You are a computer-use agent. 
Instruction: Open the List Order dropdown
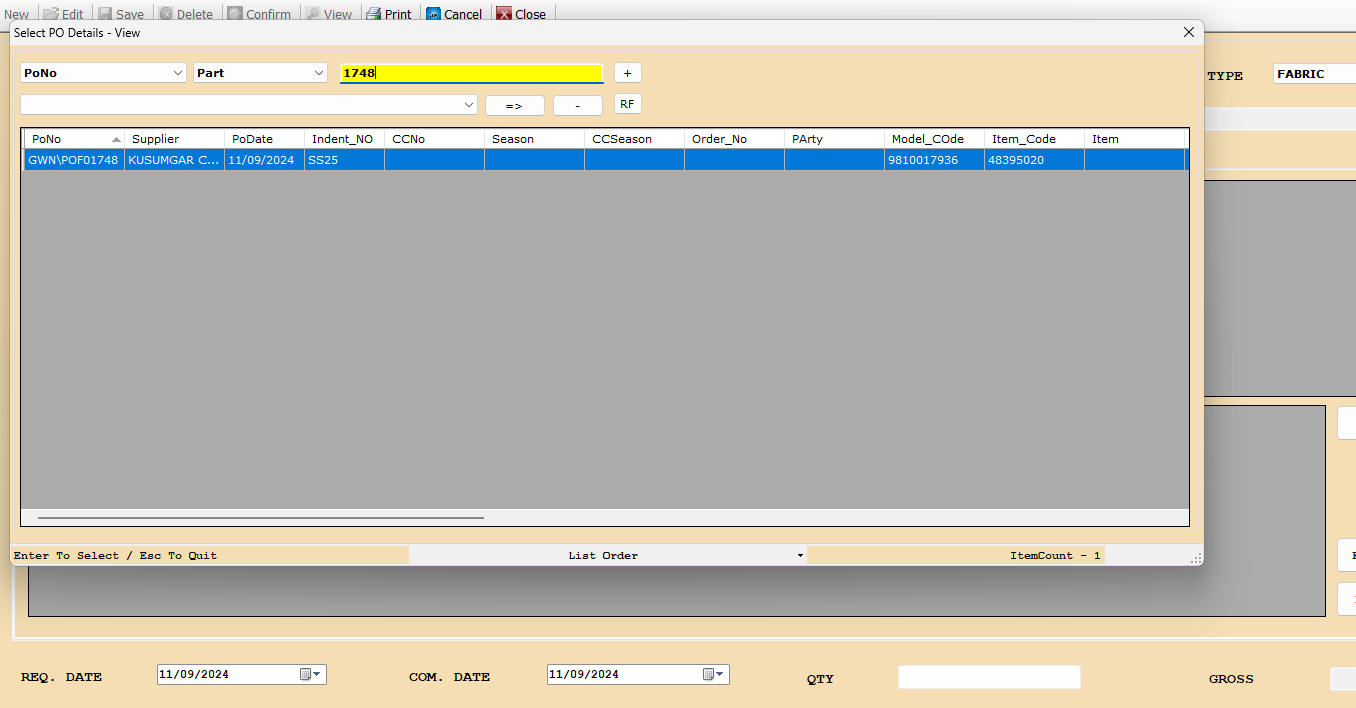pos(800,556)
